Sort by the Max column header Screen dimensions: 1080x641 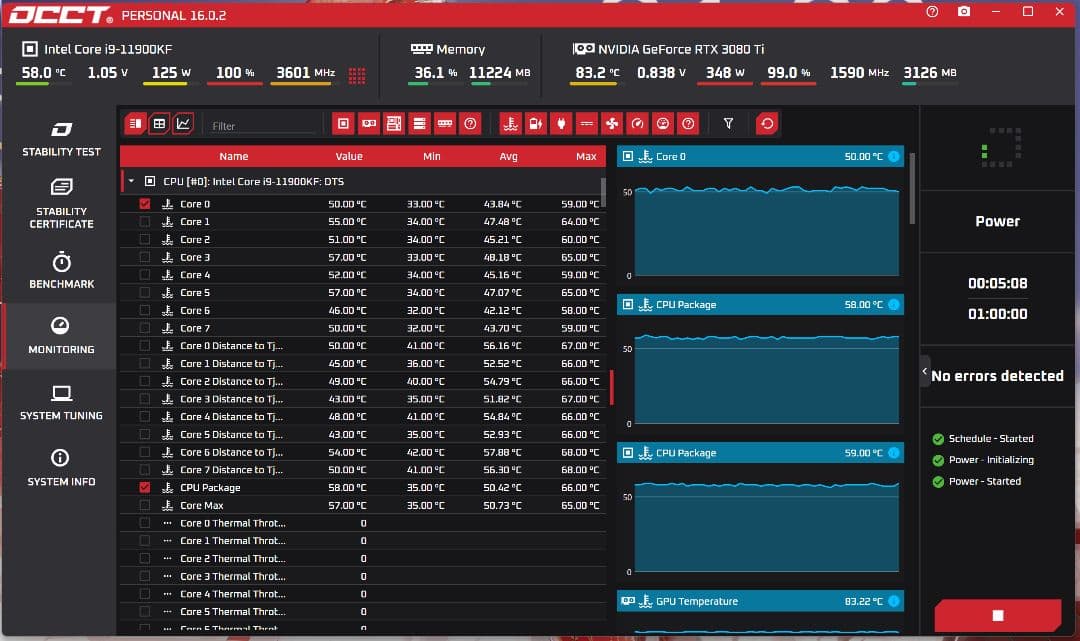(586, 156)
